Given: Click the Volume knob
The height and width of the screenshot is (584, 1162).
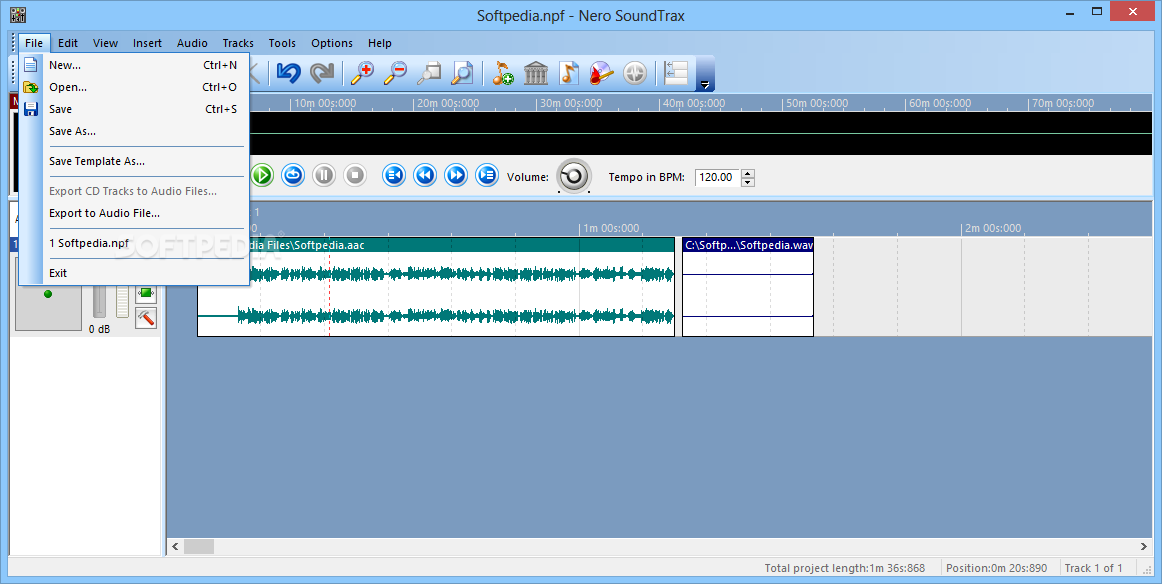Looking at the screenshot, I should [x=574, y=176].
